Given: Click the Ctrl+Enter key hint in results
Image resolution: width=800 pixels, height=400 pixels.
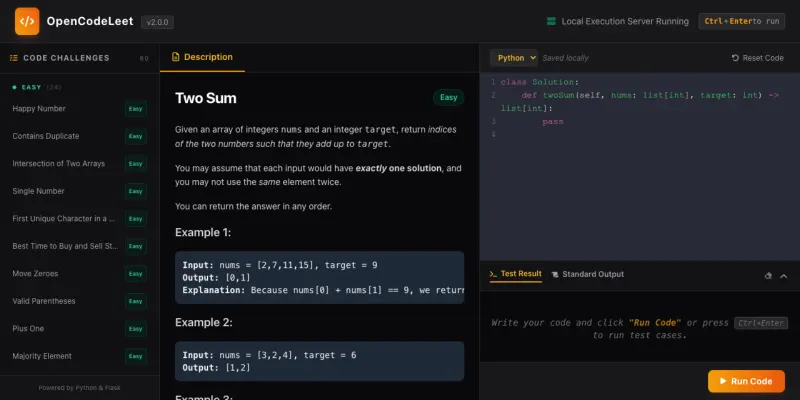Looking at the screenshot, I should click(761, 323).
